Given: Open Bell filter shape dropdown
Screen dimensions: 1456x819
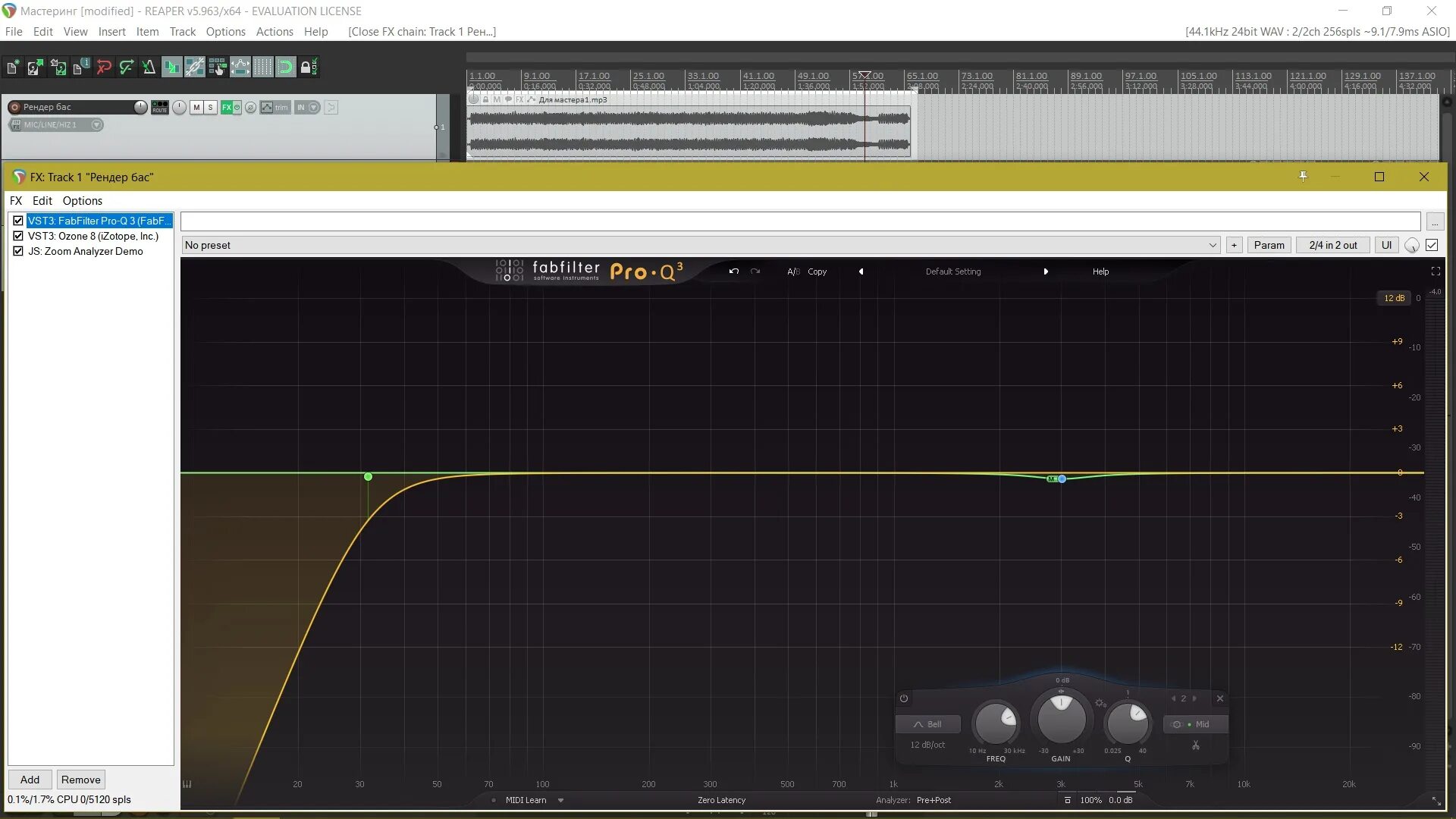Looking at the screenshot, I should 927,724.
